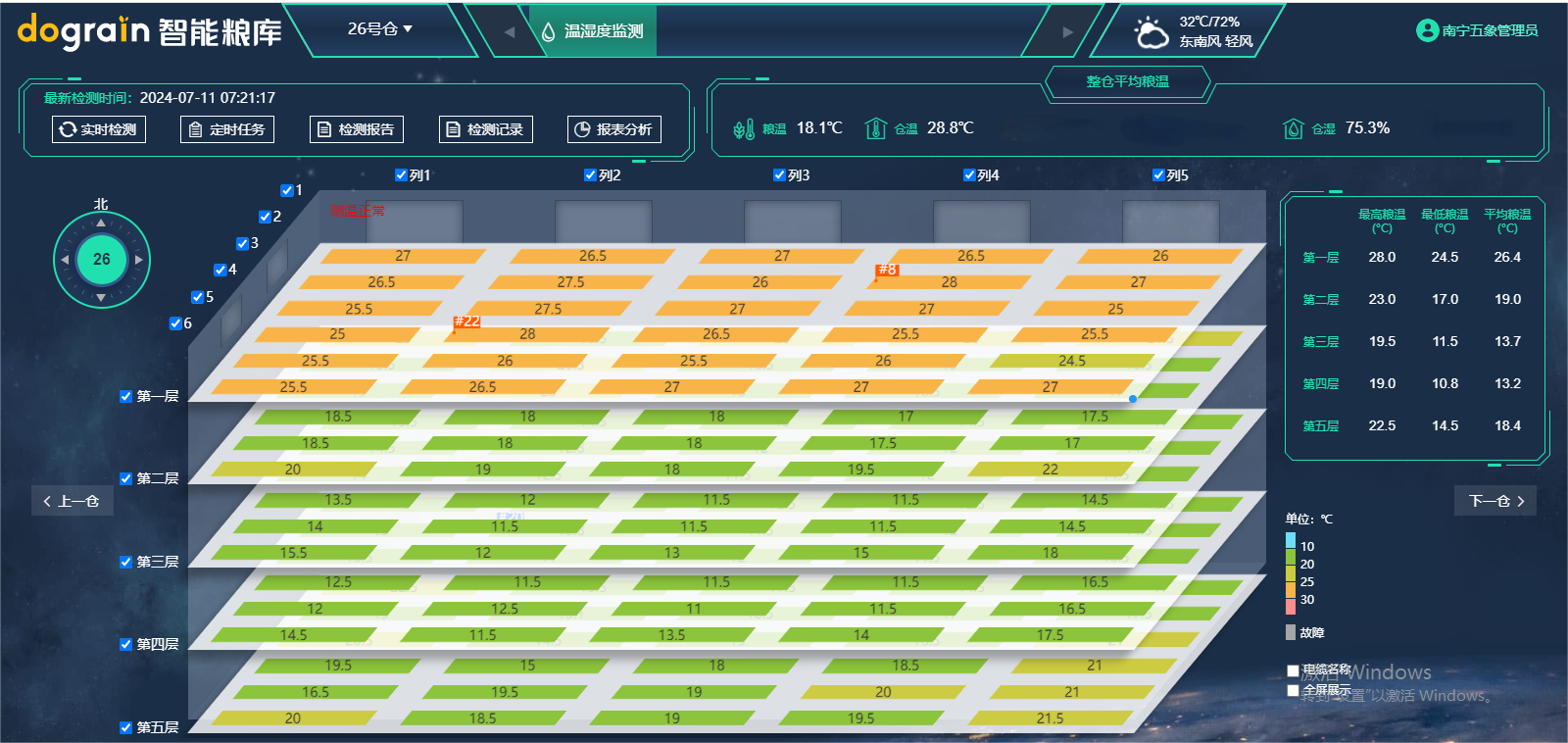Click the detection record list icon
Screen dimensions: 1568x743
coord(453,129)
